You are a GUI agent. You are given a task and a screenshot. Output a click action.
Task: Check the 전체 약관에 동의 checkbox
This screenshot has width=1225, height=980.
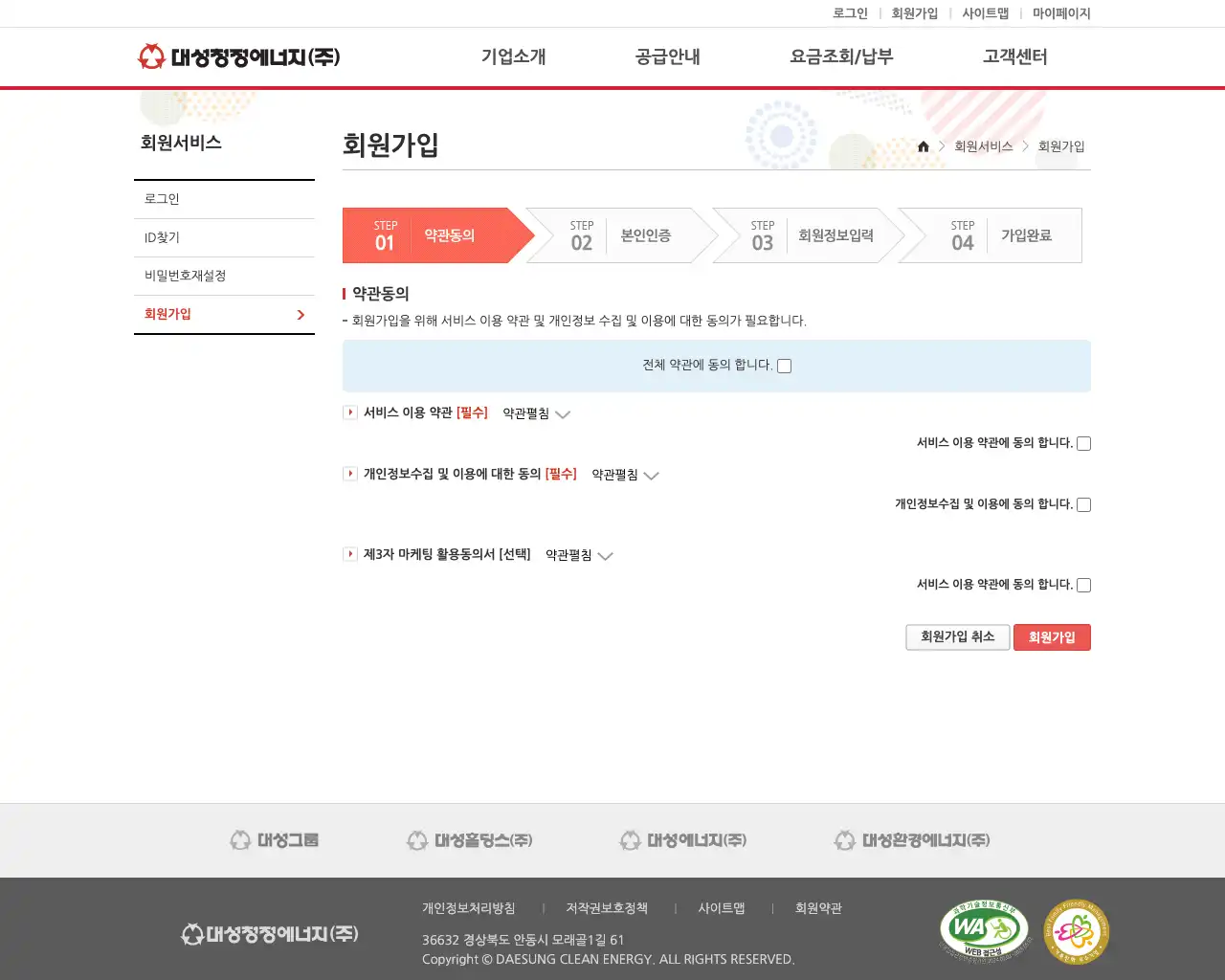click(784, 366)
